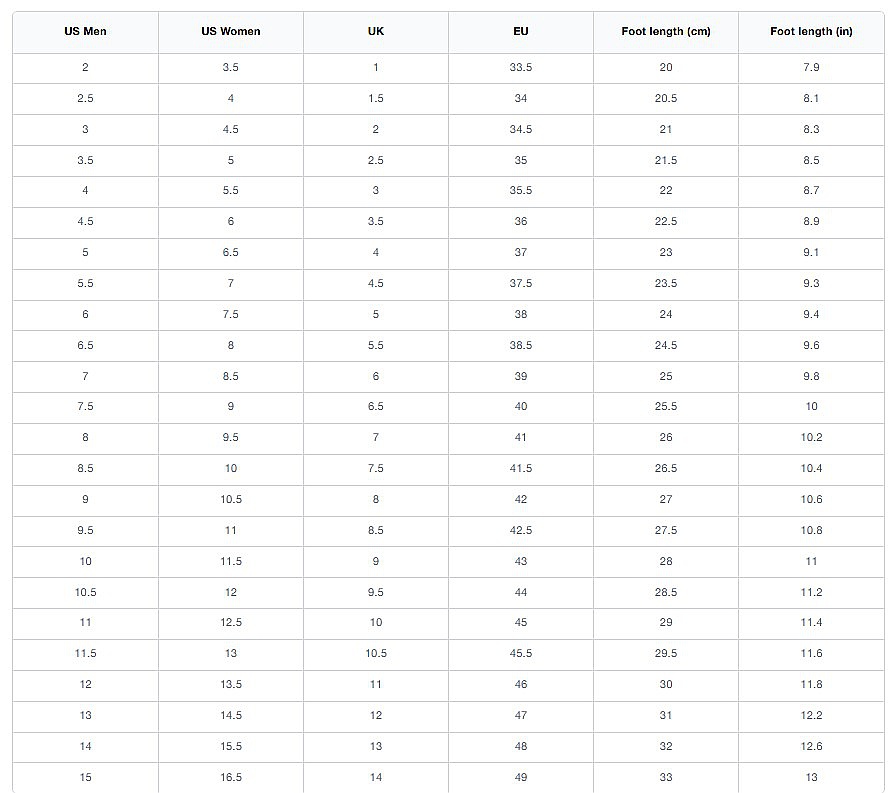
Task: Click the 26.5 cm foot length cell
Action: (666, 468)
